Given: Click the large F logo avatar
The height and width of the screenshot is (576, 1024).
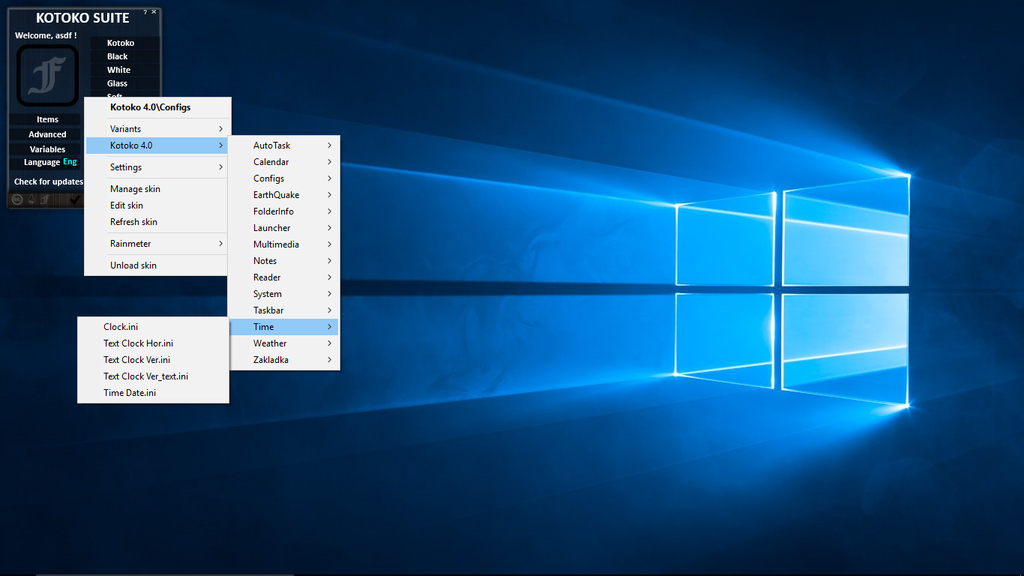Looking at the screenshot, I should tap(48, 76).
